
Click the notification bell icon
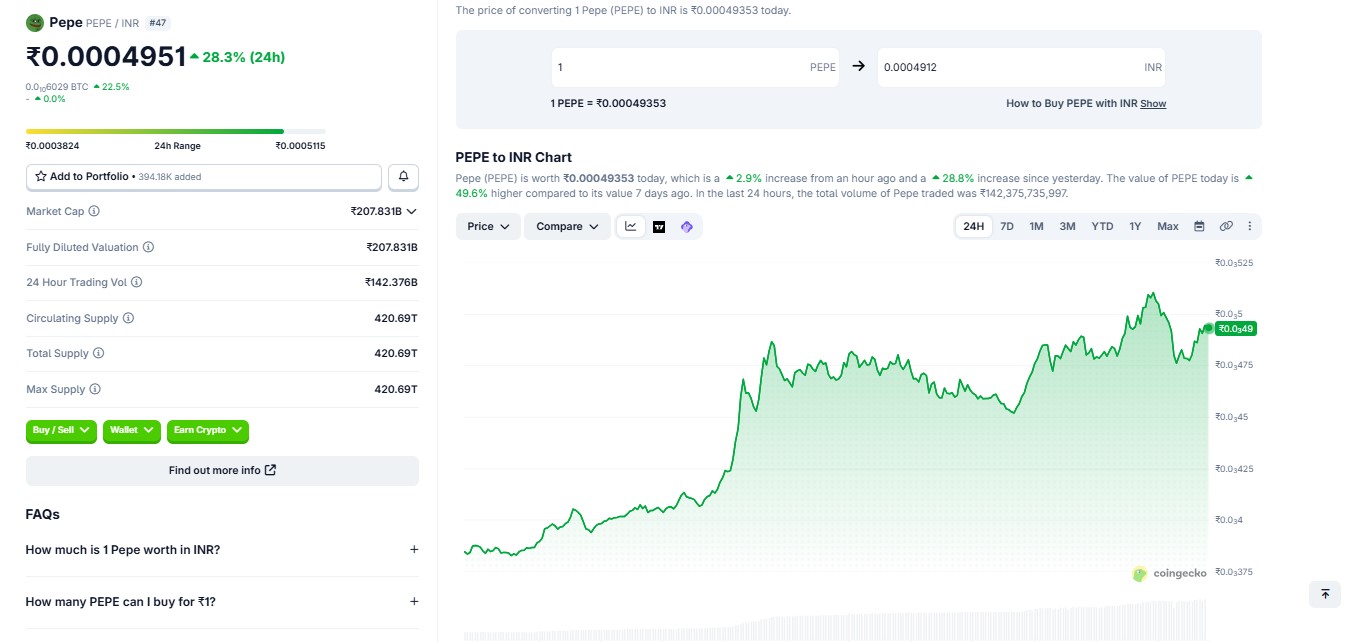point(403,176)
